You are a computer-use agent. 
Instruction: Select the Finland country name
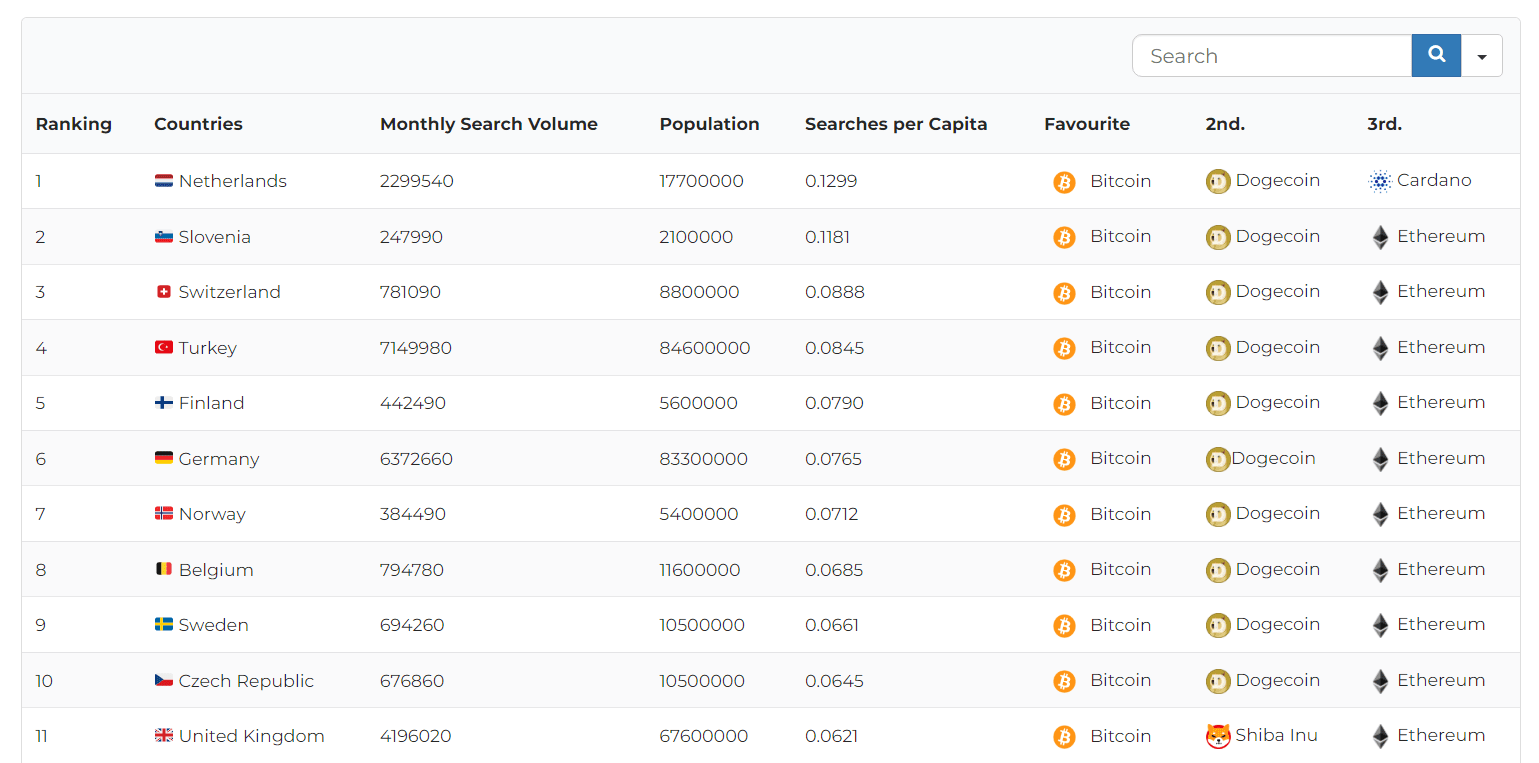(211, 403)
